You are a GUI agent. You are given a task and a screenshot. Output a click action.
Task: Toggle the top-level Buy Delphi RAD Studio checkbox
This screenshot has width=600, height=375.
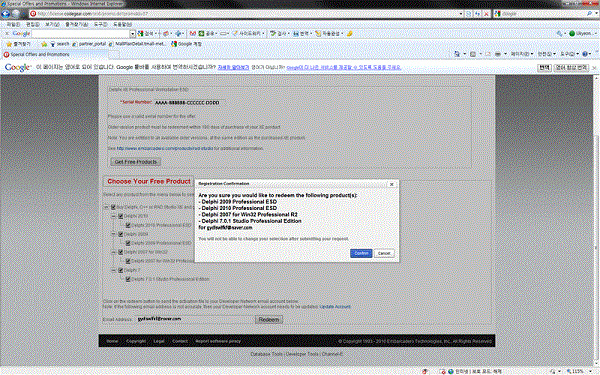(x=113, y=207)
